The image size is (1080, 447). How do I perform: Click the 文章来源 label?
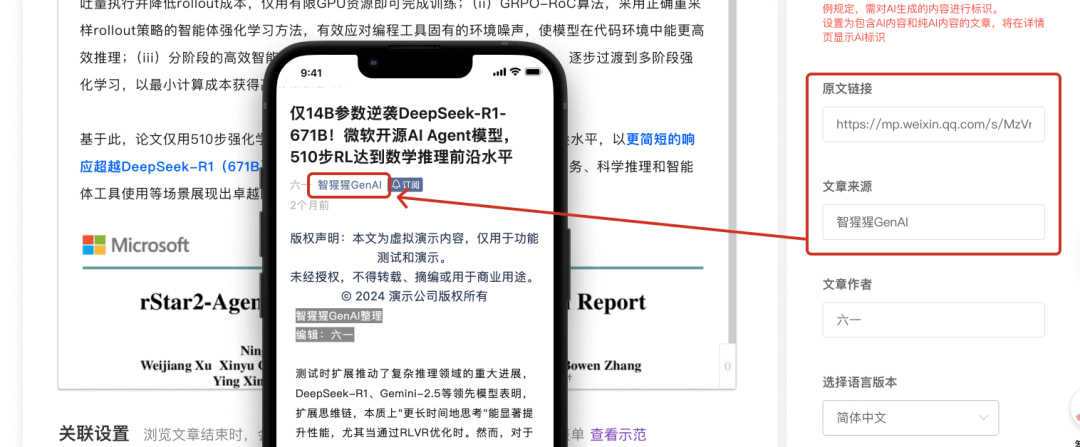[847, 187]
